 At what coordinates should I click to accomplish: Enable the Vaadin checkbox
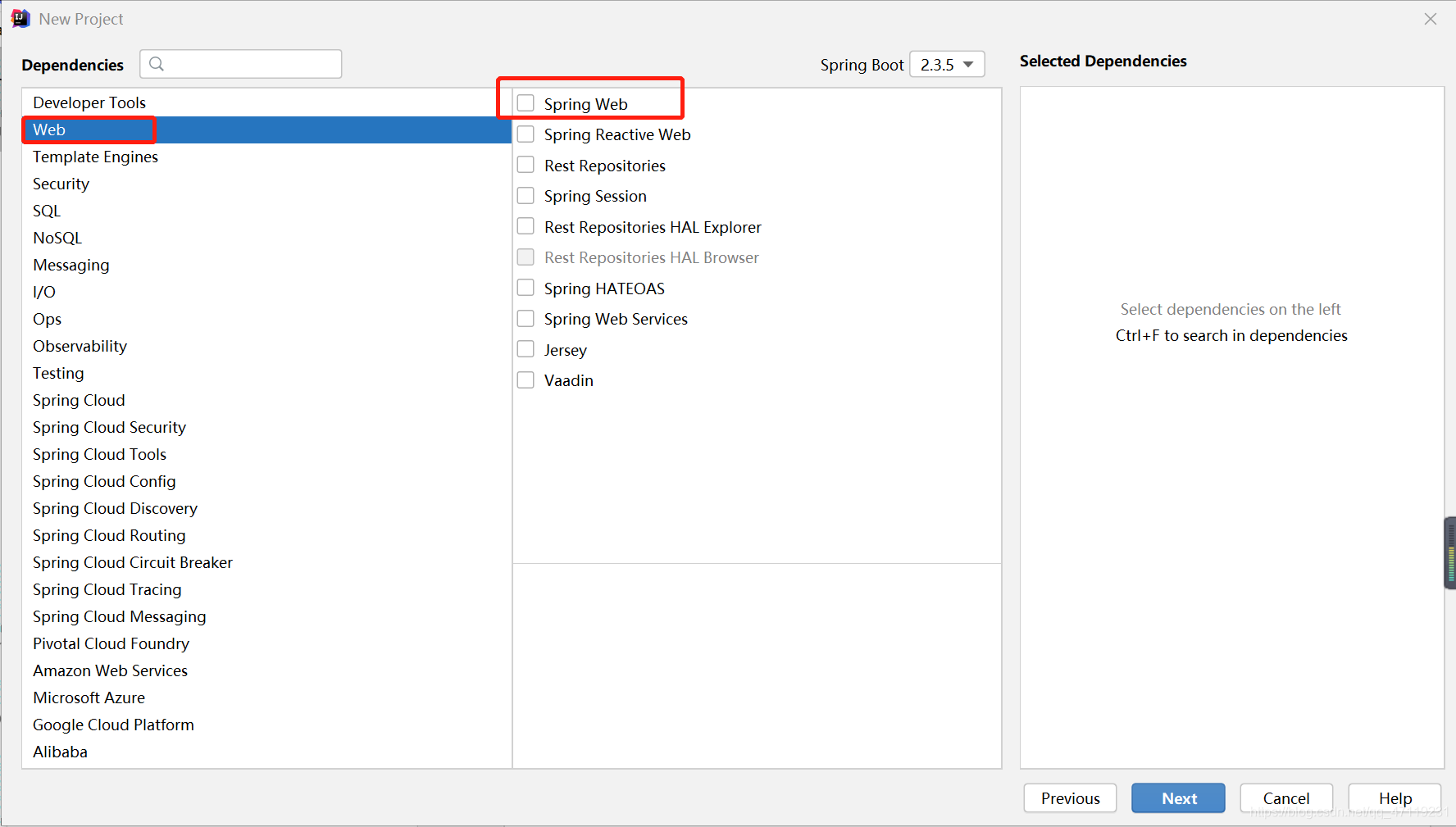(526, 379)
